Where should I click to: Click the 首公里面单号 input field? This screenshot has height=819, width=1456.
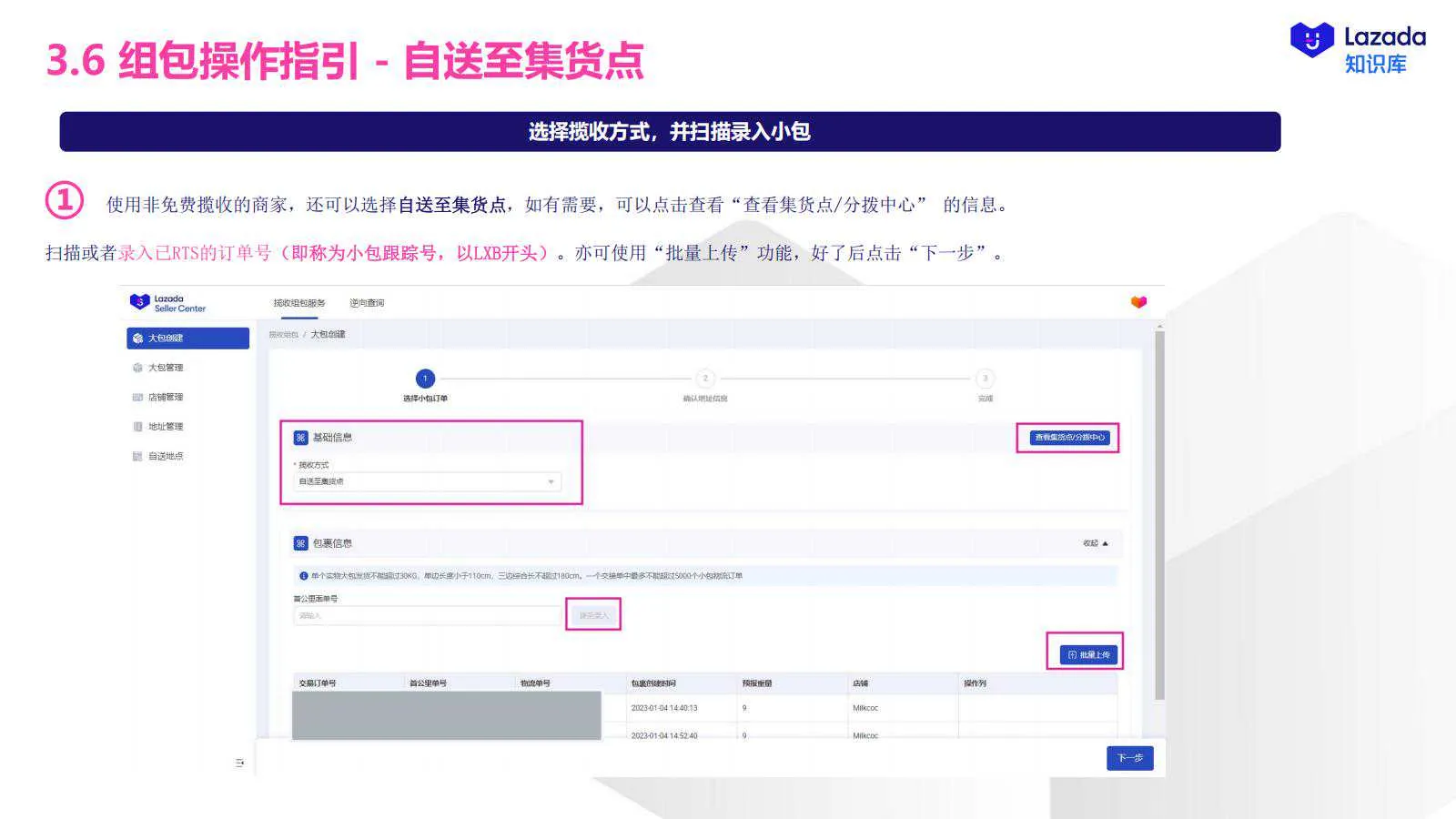(428, 615)
